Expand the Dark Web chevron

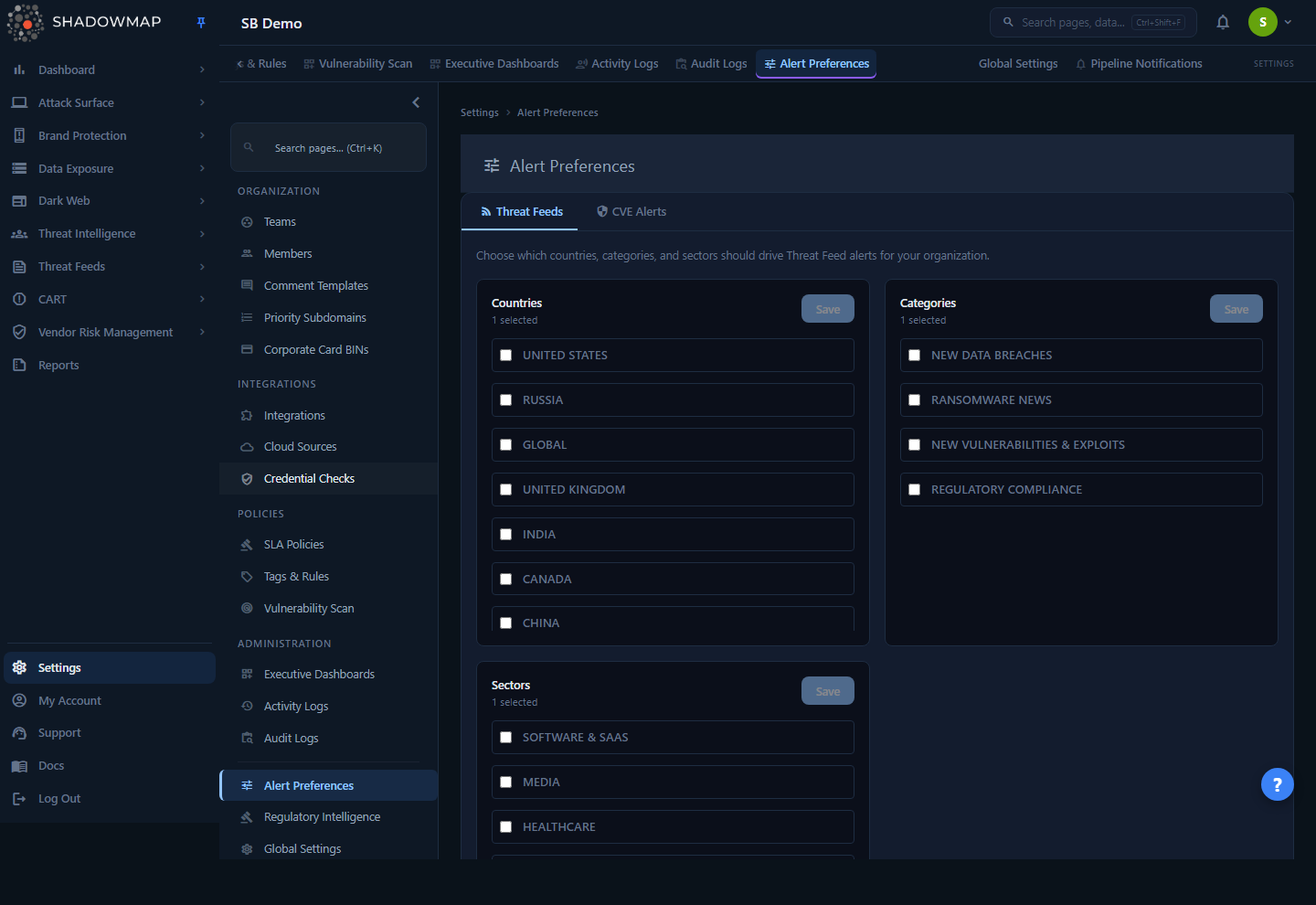point(202,201)
